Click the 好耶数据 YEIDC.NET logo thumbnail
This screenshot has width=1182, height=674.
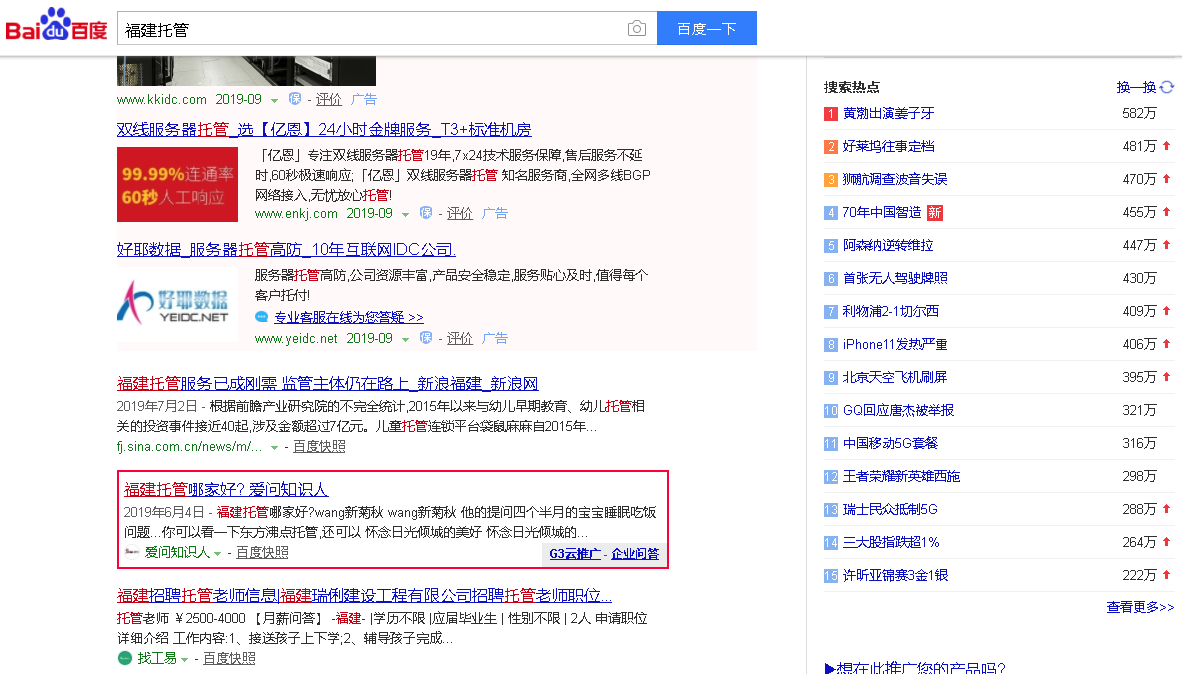(x=177, y=305)
